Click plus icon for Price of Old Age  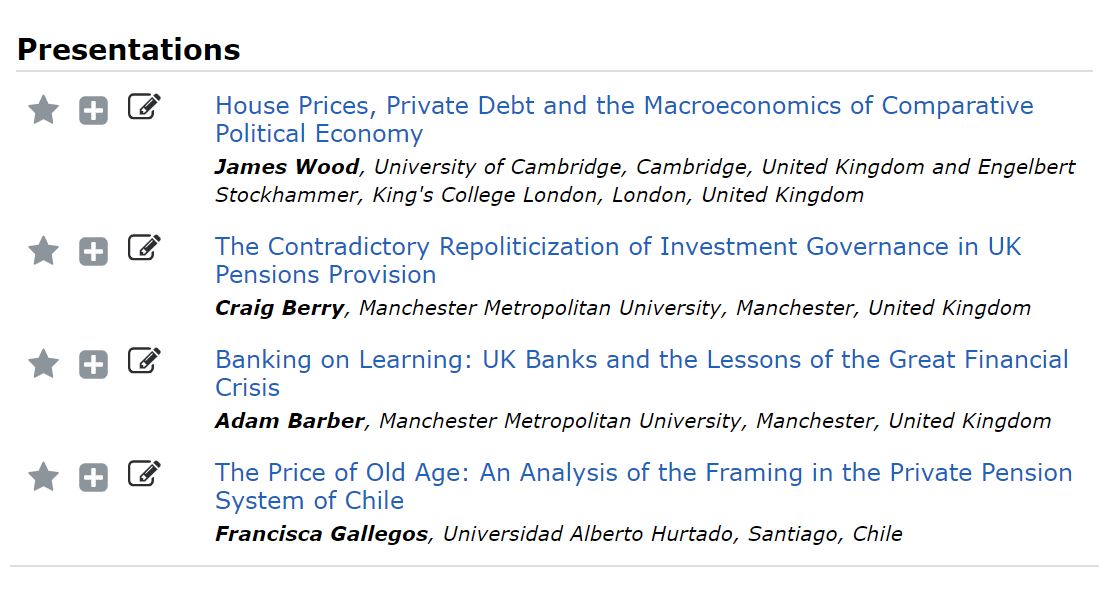pos(93,478)
